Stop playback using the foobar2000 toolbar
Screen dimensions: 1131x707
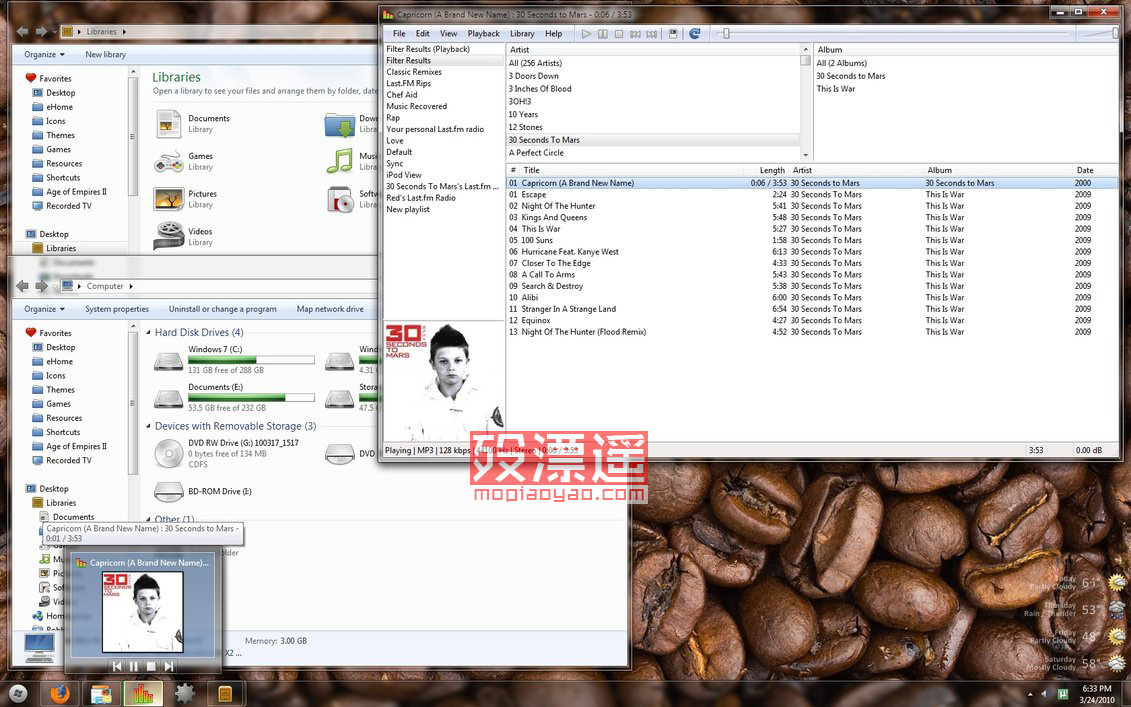tap(619, 34)
